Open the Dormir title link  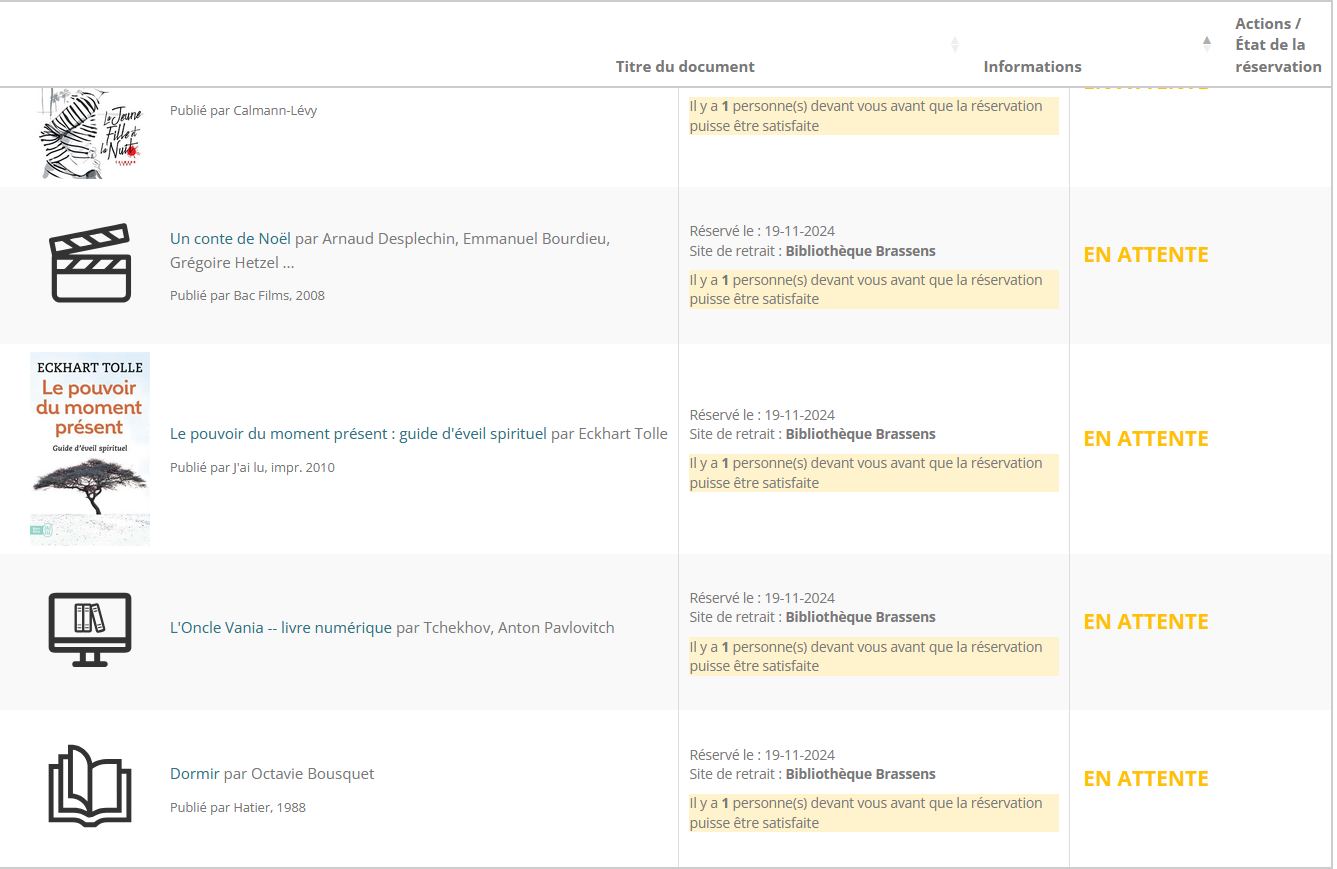(194, 773)
